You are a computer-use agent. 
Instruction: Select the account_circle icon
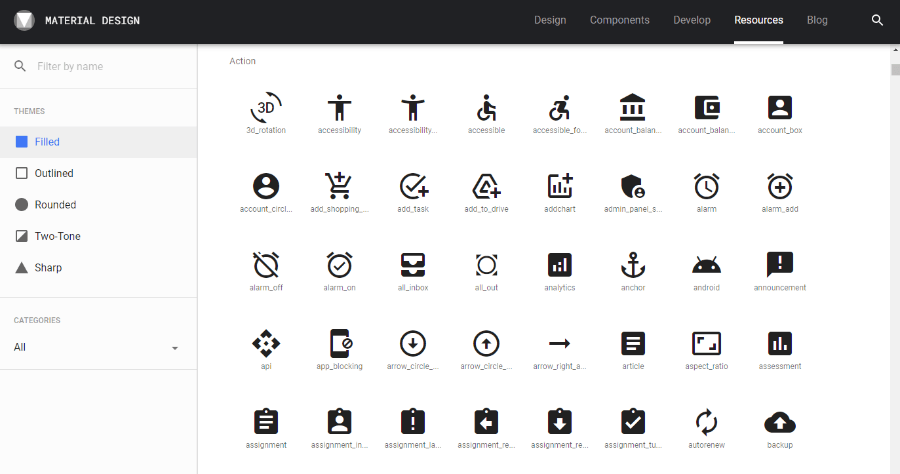click(266, 186)
